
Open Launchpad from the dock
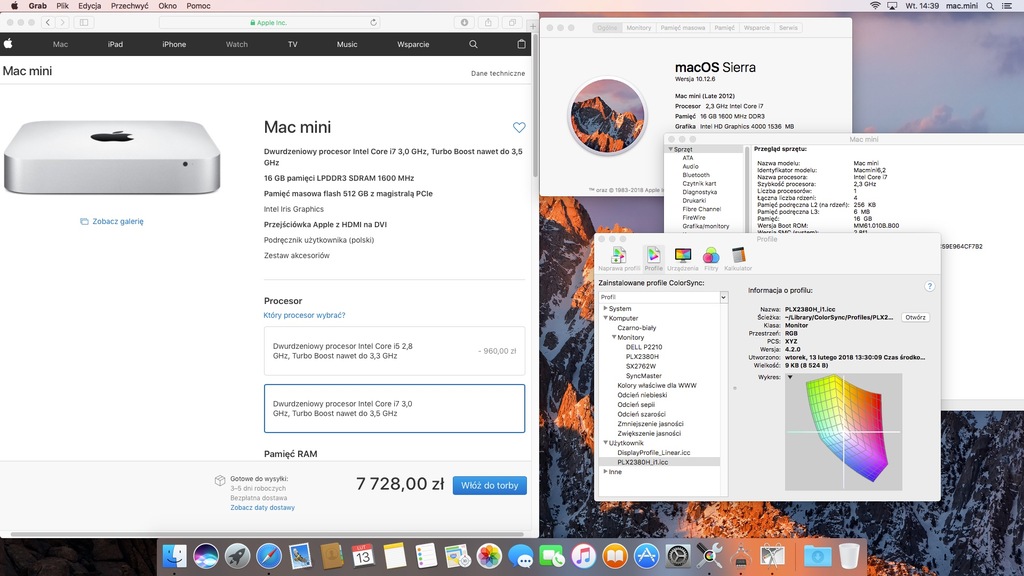pos(237,556)
